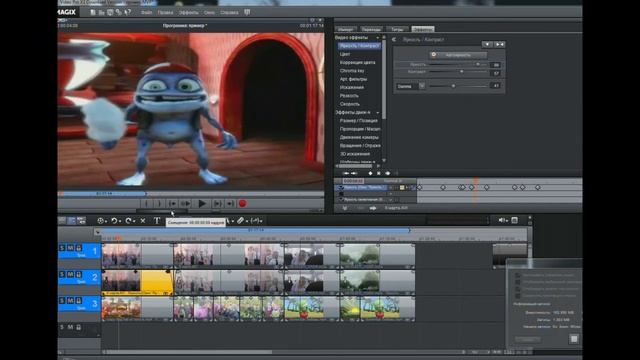
Task: Play the selected range
Action: coord(186,203)
